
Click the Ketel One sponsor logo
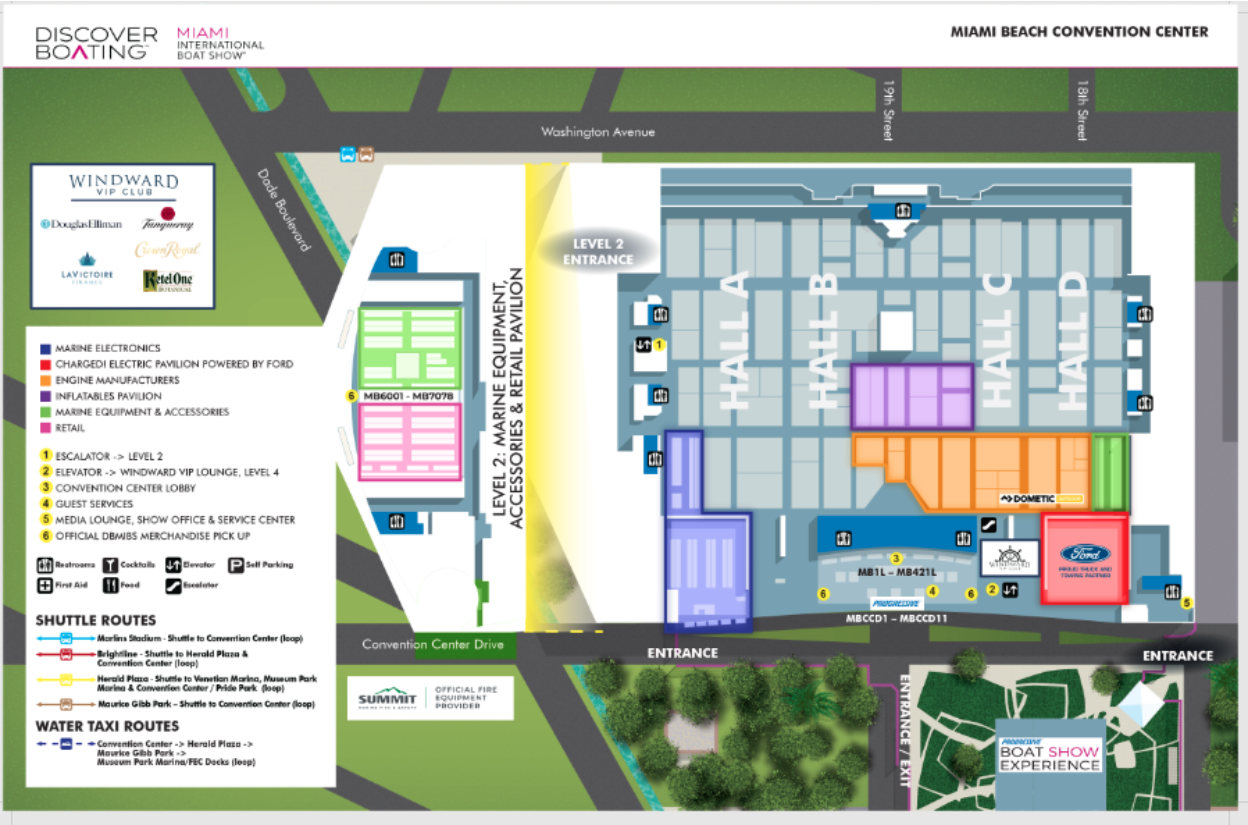click(167, 281)
